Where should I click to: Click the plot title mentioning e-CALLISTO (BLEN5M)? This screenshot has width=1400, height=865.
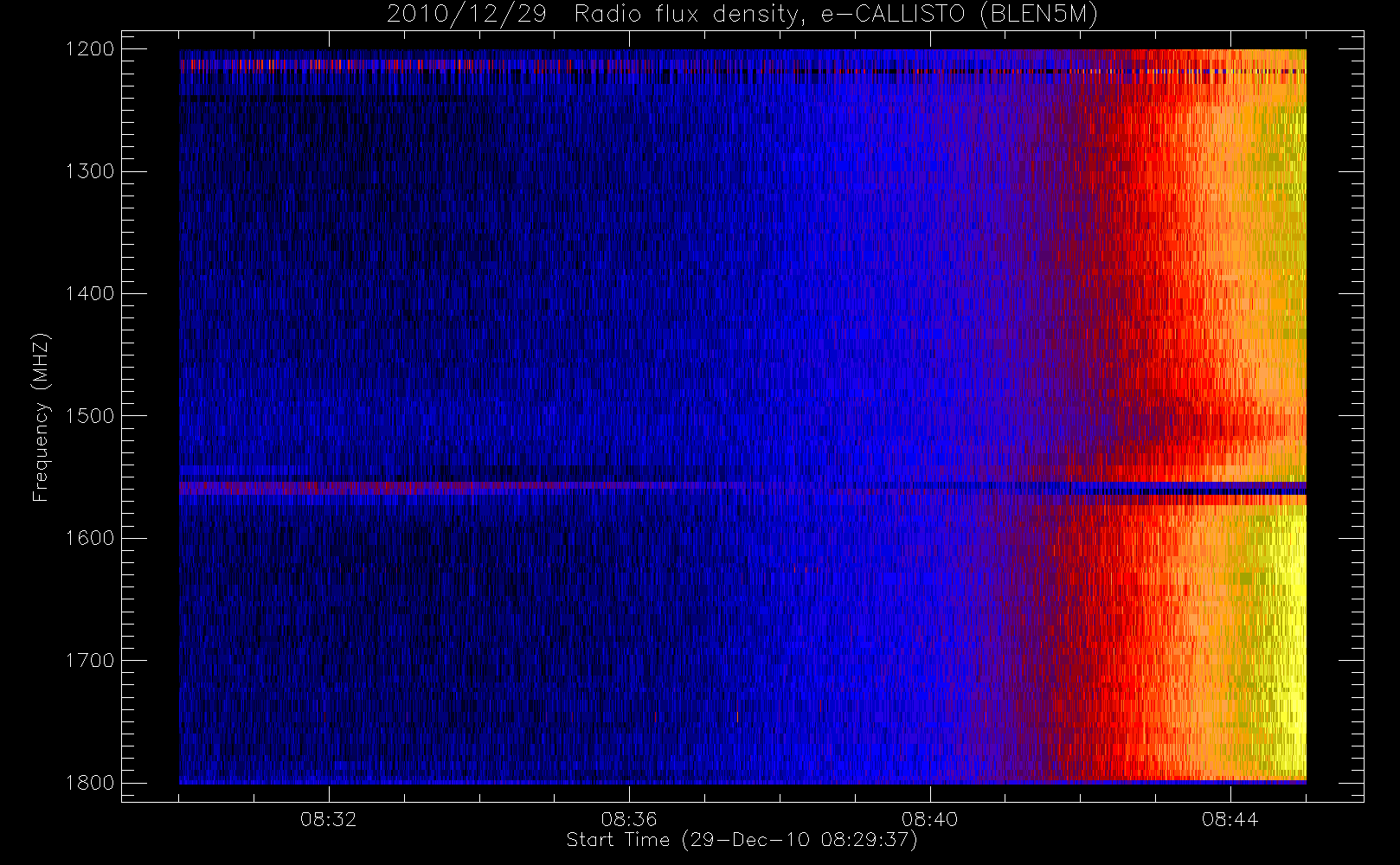click(742, 14)
